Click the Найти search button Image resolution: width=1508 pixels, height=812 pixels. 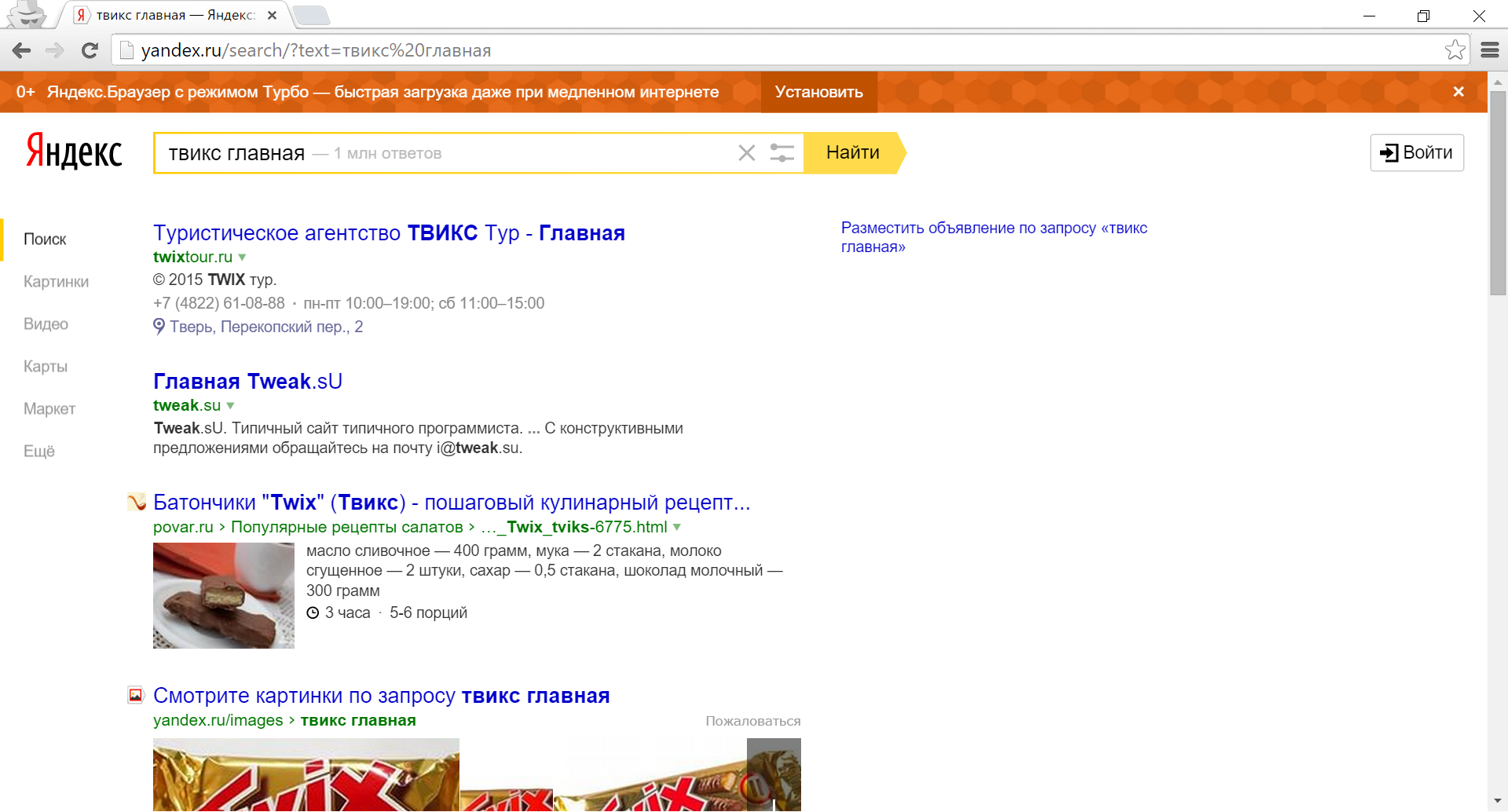point(853,153)
